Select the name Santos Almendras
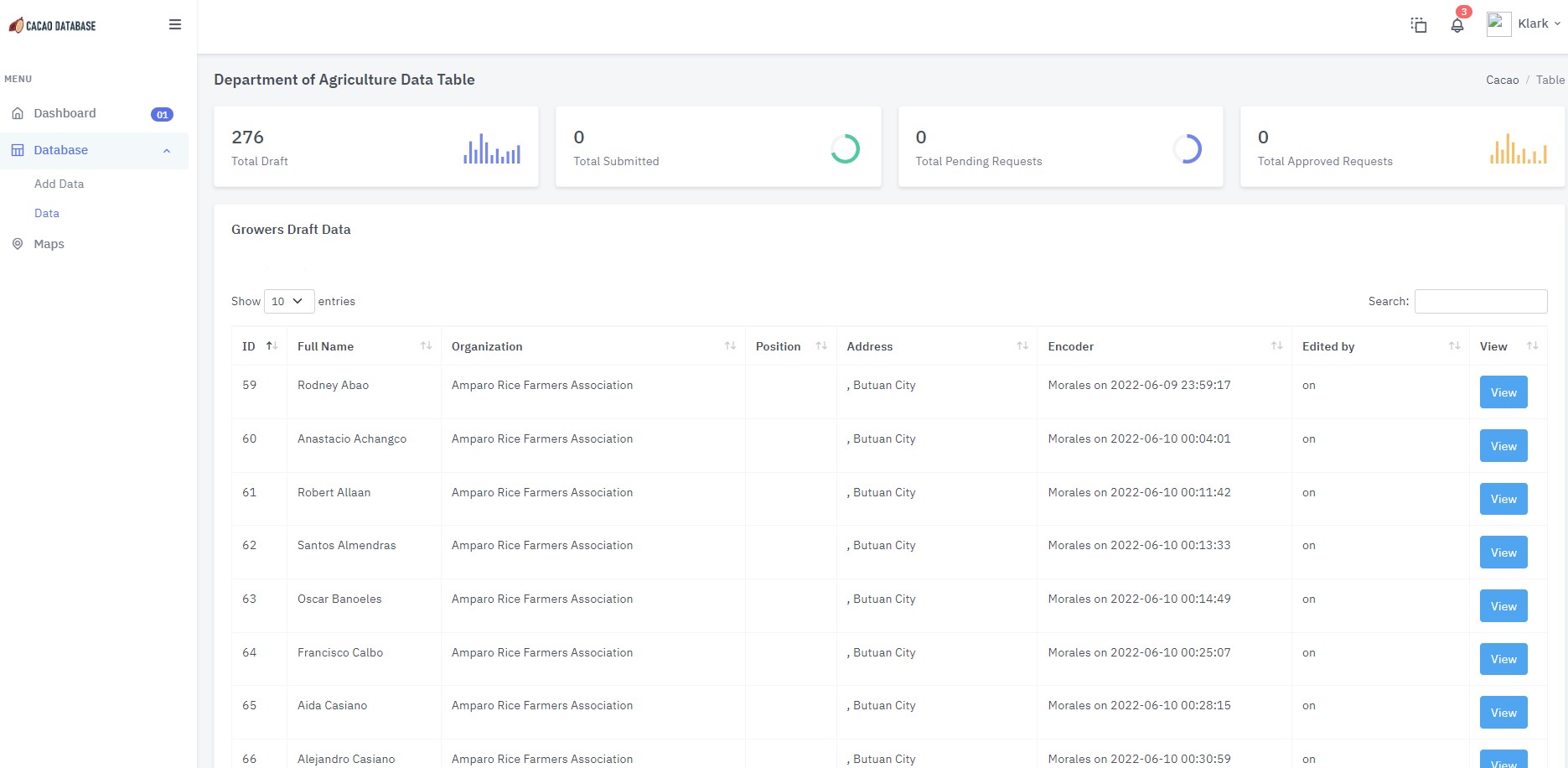Image resolution: width=1568 pixels, height=768 pixels. pos(346,545)
